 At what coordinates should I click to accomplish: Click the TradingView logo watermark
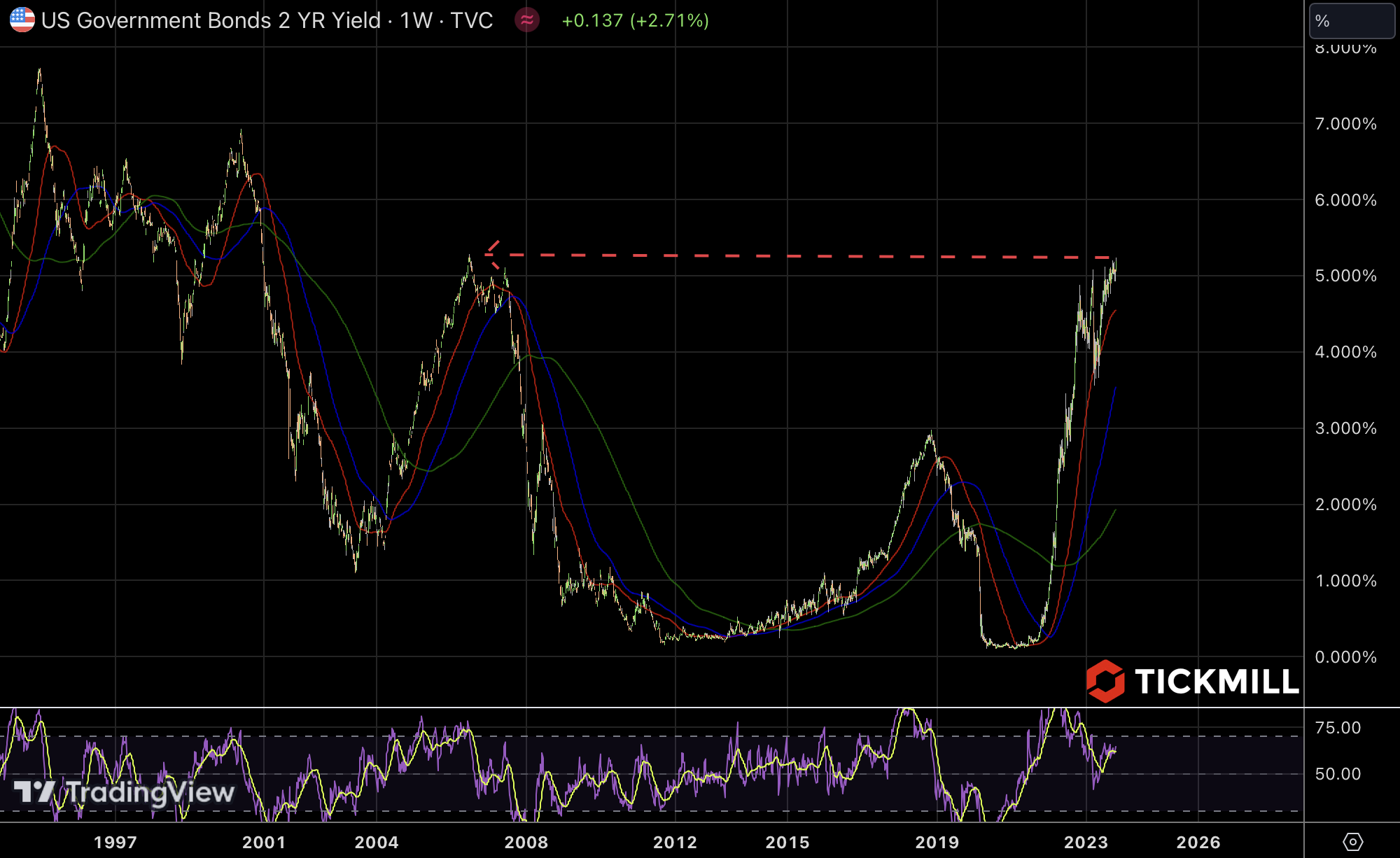click(125, 792)
